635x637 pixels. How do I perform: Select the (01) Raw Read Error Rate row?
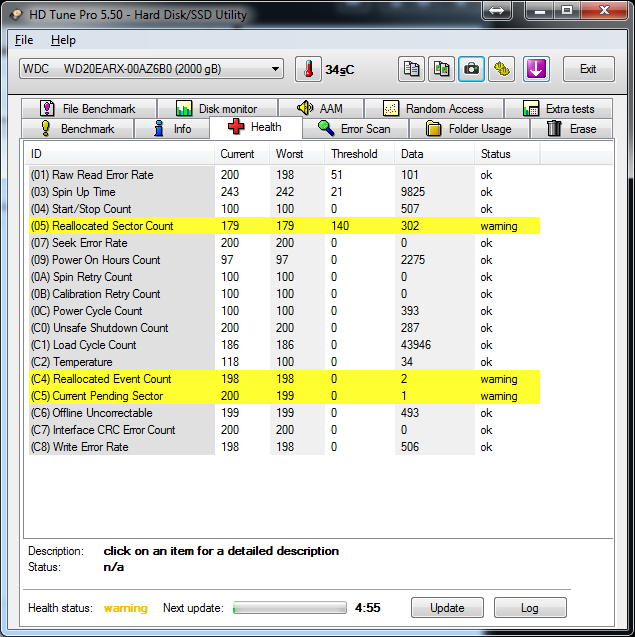[x=284, y=175]
